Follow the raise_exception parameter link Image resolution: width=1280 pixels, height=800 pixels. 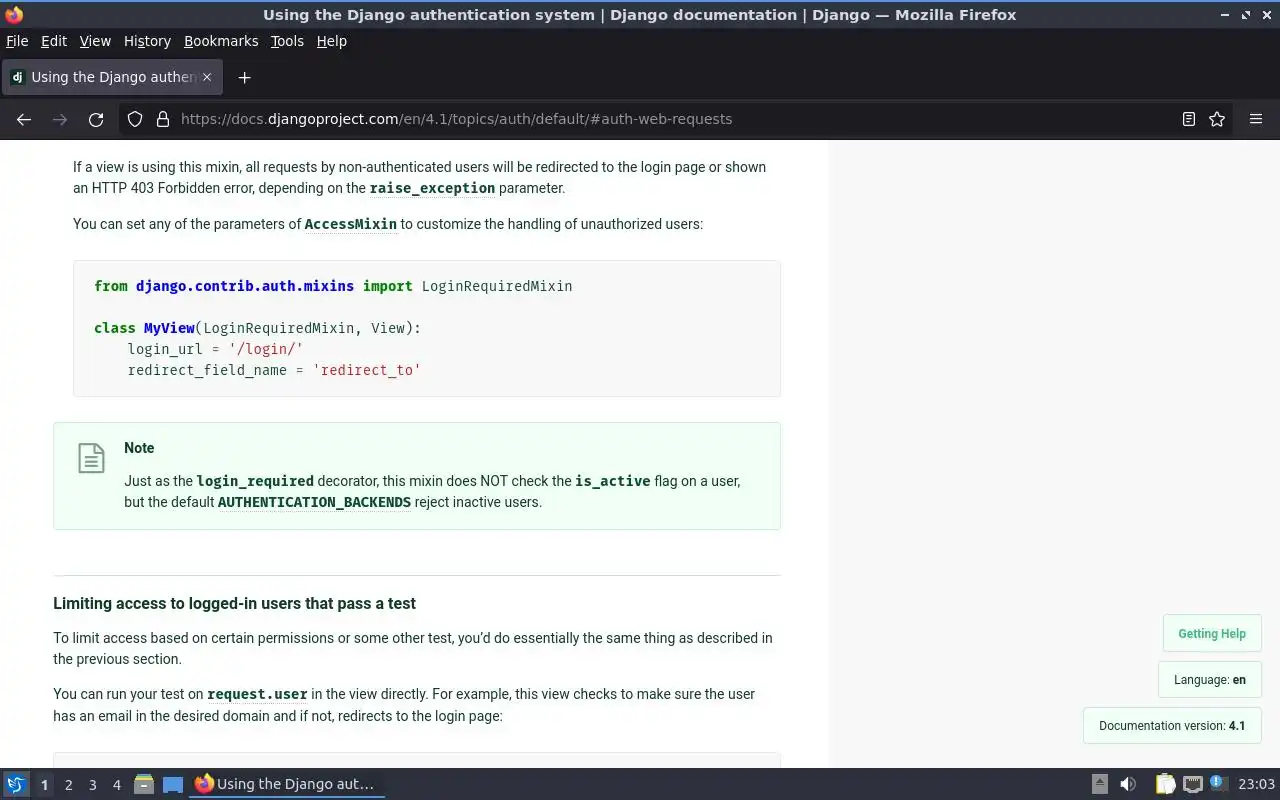tap(432, 188)
